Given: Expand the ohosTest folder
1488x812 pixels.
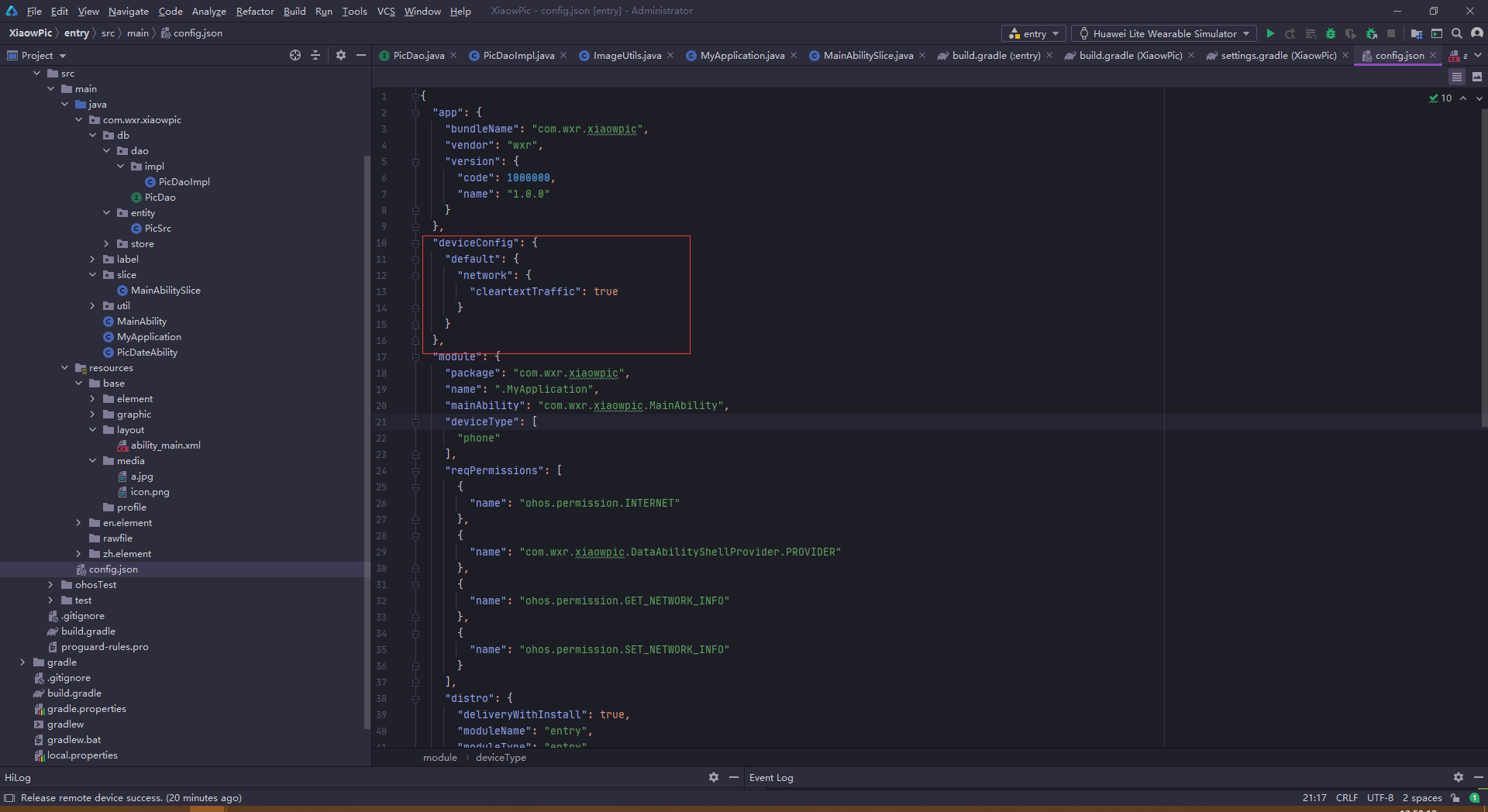Looking at the screenshot, I should pos(51,584).
